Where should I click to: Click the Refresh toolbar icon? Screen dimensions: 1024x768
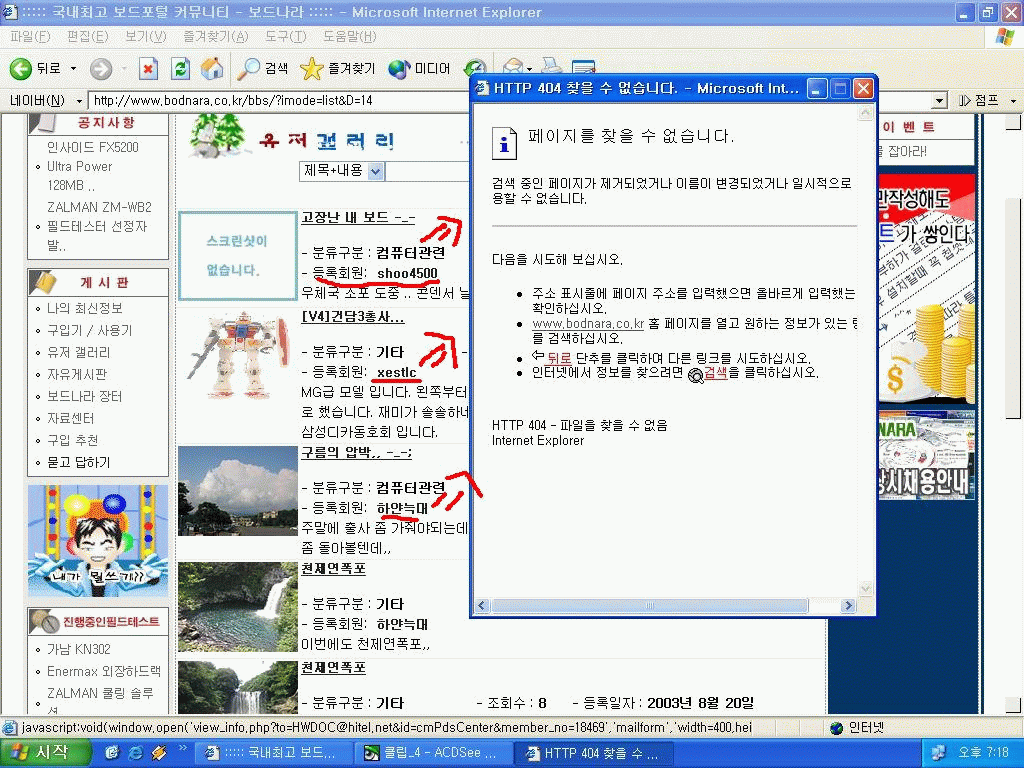click(181, 68)
